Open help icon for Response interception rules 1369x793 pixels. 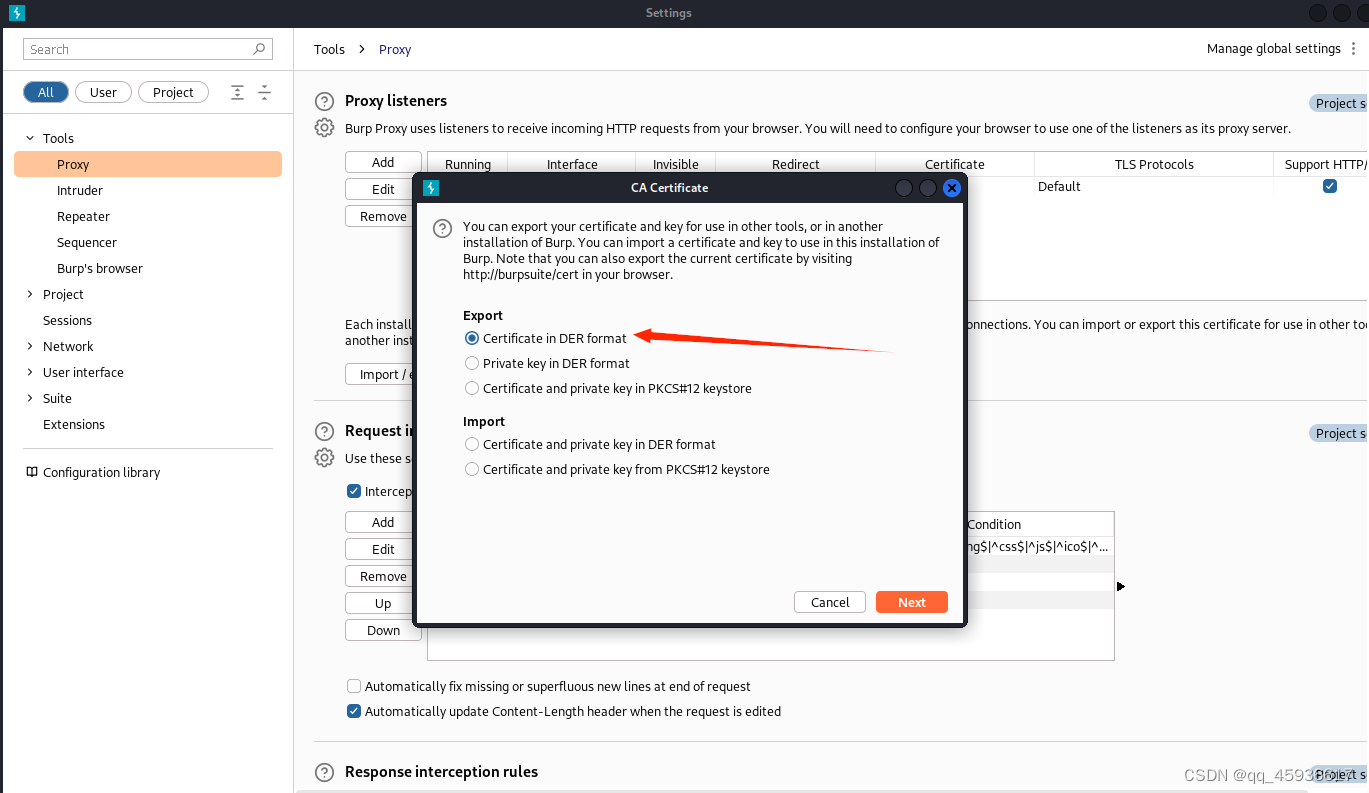tap(324, 772)
